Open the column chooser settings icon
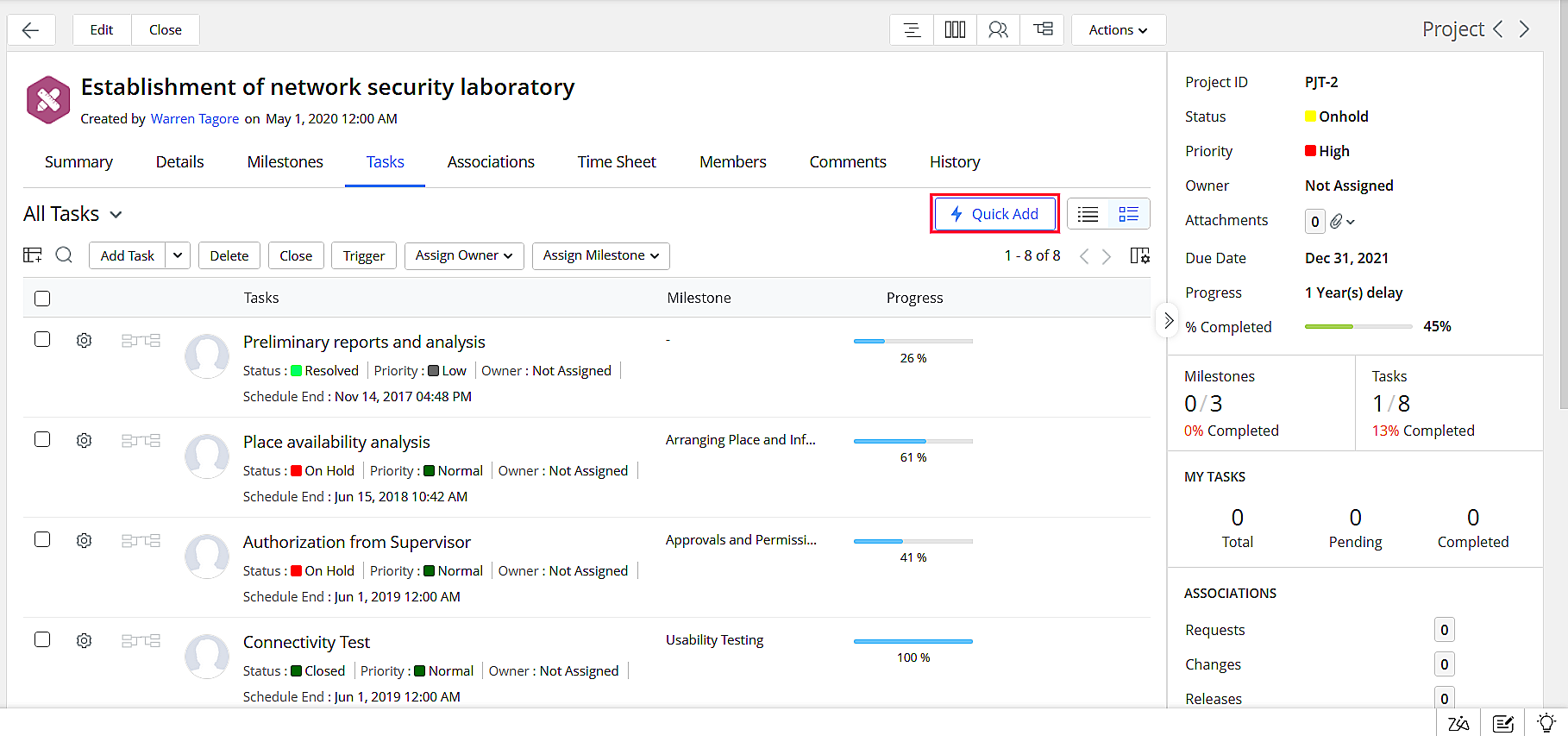This screenshot has width=1568, height=736. (x=1139, y=255)
